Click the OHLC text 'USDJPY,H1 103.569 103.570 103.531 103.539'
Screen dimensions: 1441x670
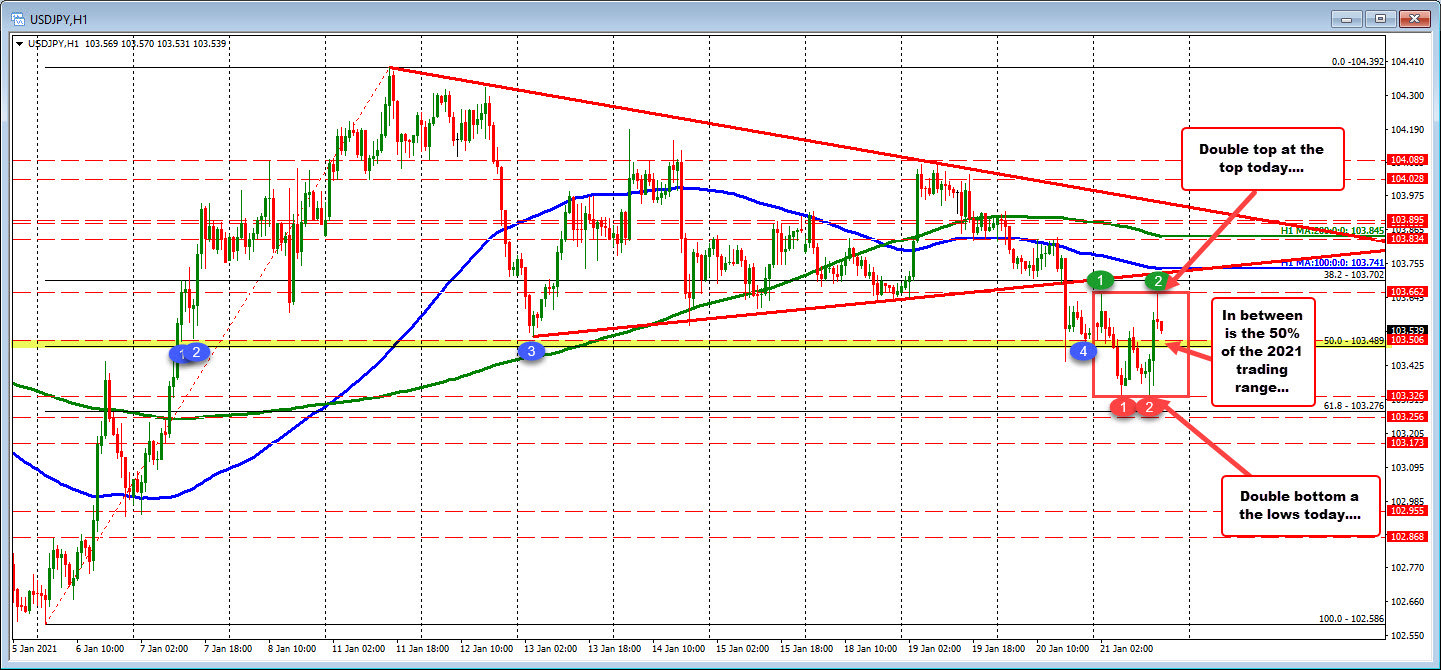pos(125,44)
